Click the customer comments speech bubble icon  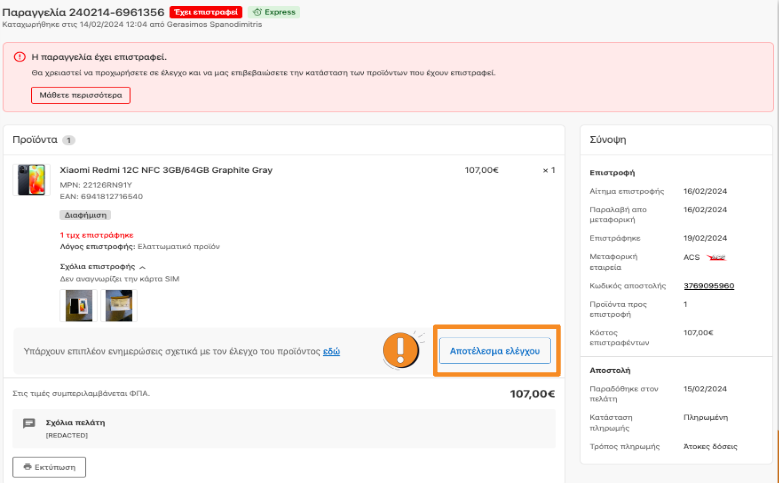coord(29,423)
